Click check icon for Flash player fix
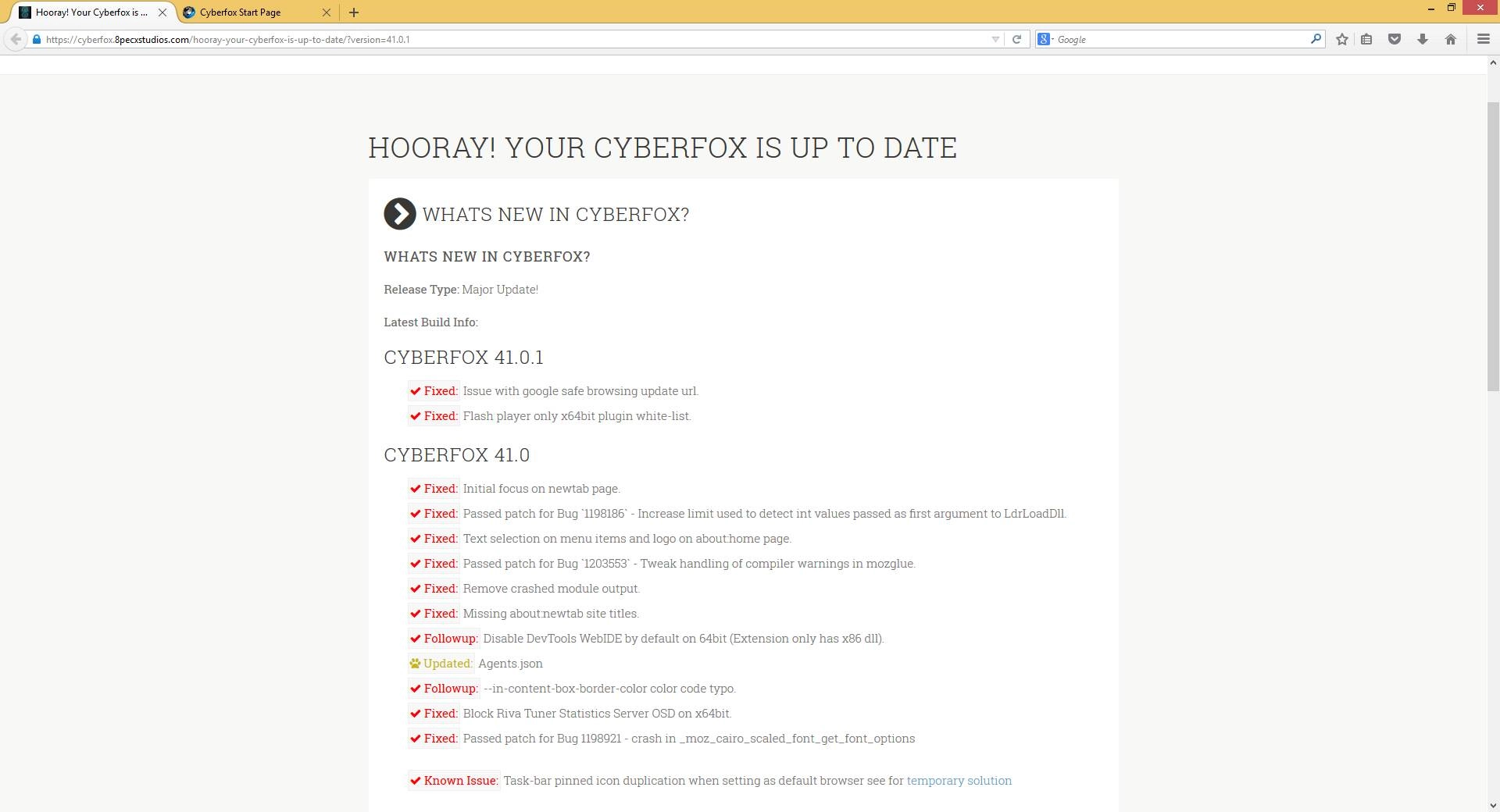 click(x=416, y=416)
